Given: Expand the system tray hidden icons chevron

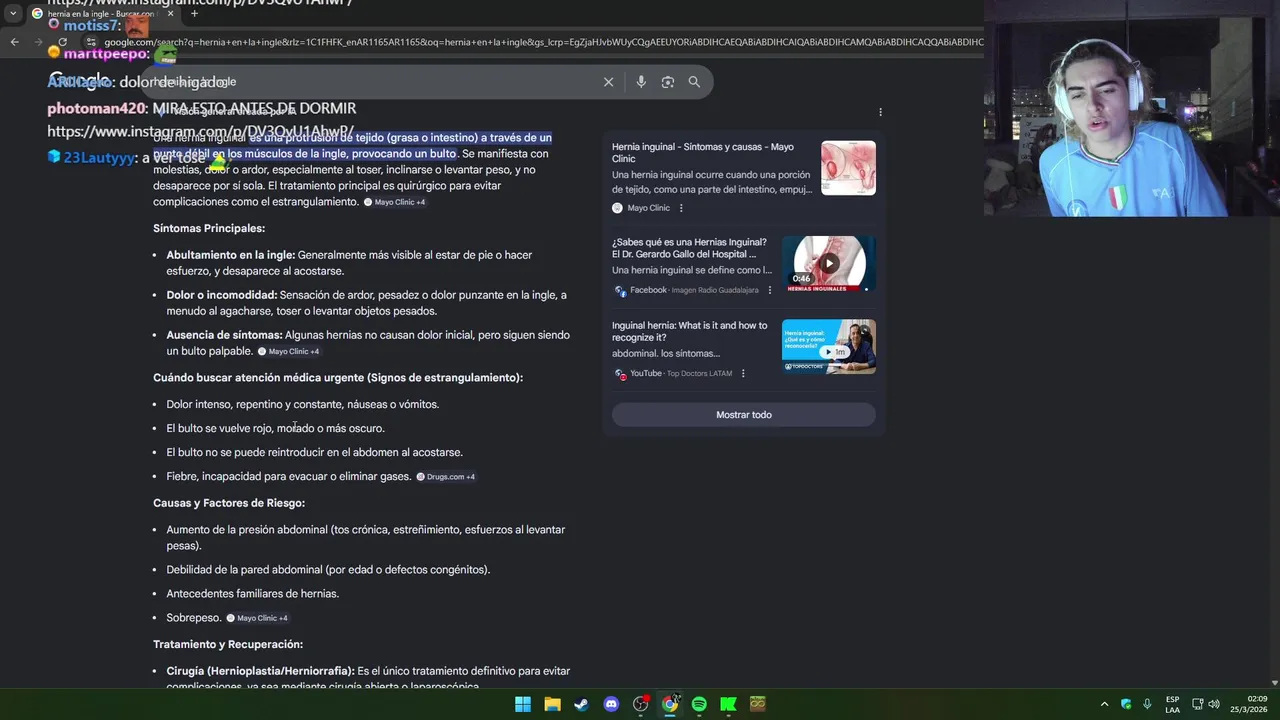Looking at the screenshot, I should (x=1104, y=704).
